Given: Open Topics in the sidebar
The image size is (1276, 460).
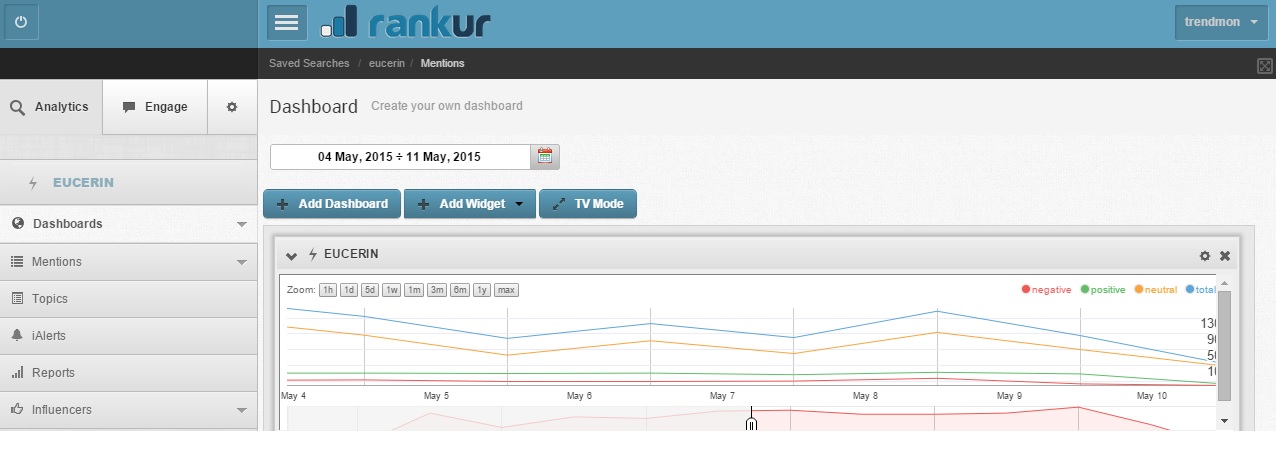Looking at the screenshot, I should point(50,299).
